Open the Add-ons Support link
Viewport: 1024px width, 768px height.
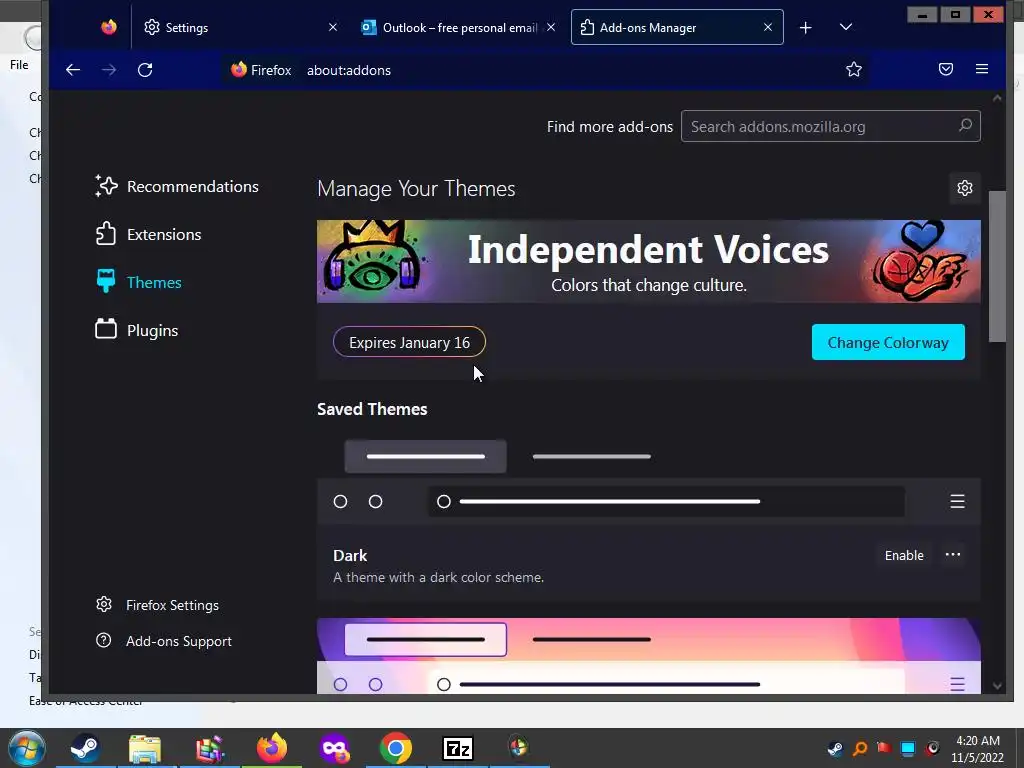(164, 641)
